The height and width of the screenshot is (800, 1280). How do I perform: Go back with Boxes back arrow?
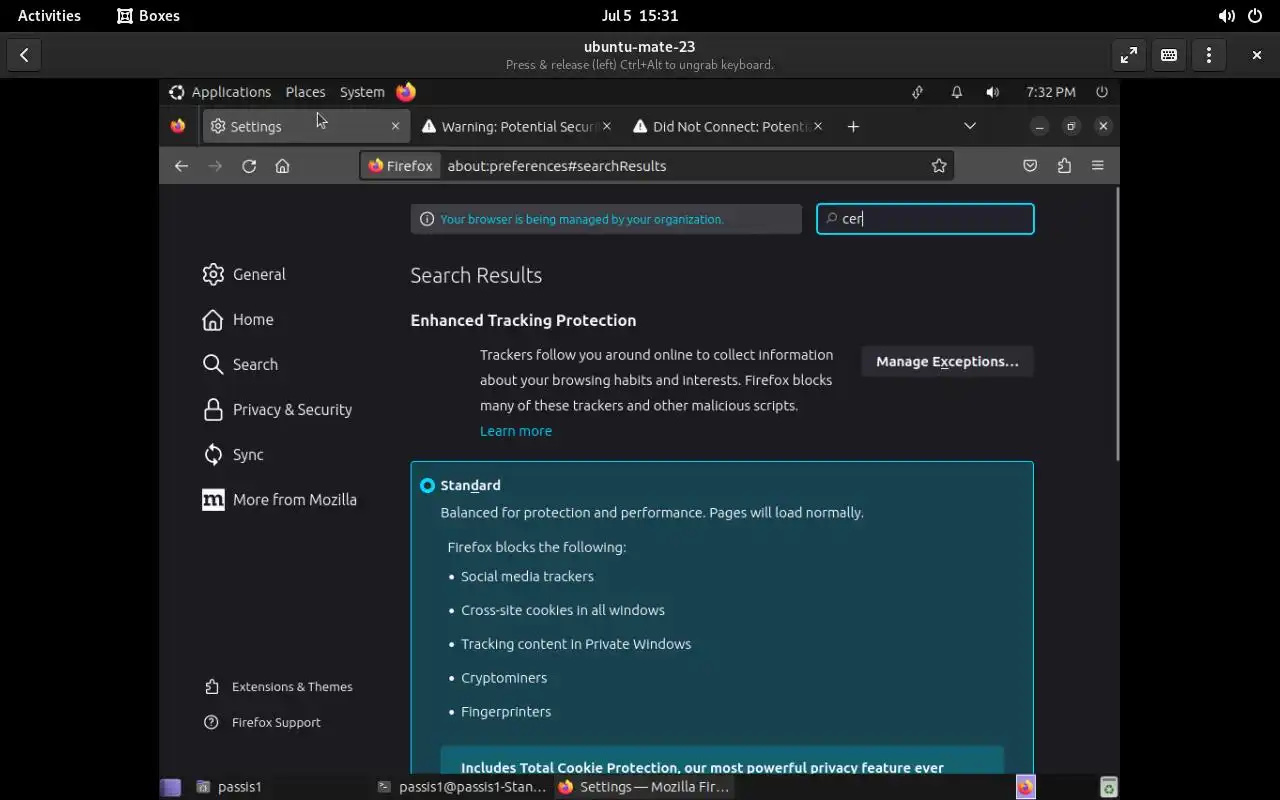[24, 55]
